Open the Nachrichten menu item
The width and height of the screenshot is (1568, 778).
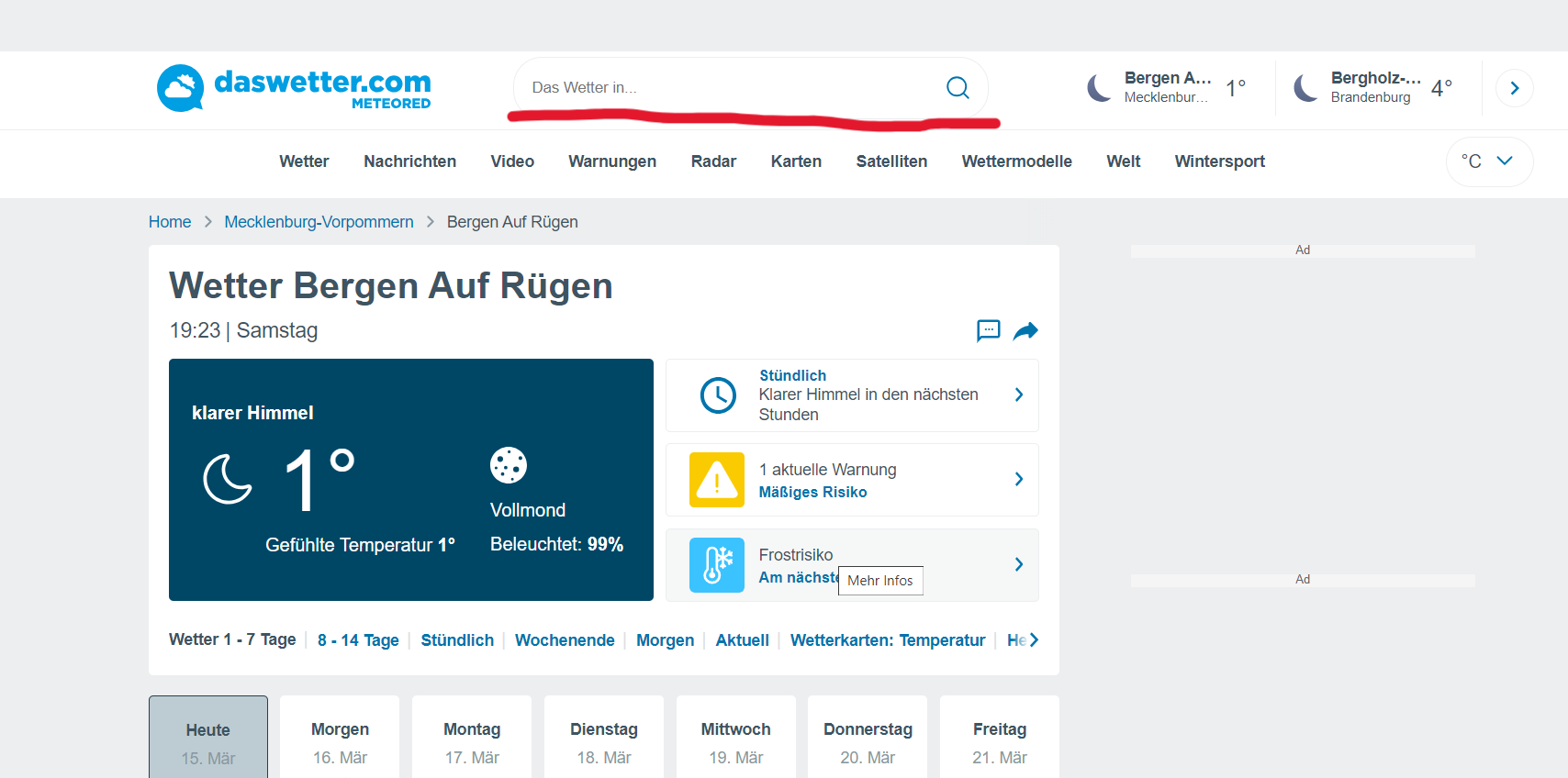tap(409, 161)
